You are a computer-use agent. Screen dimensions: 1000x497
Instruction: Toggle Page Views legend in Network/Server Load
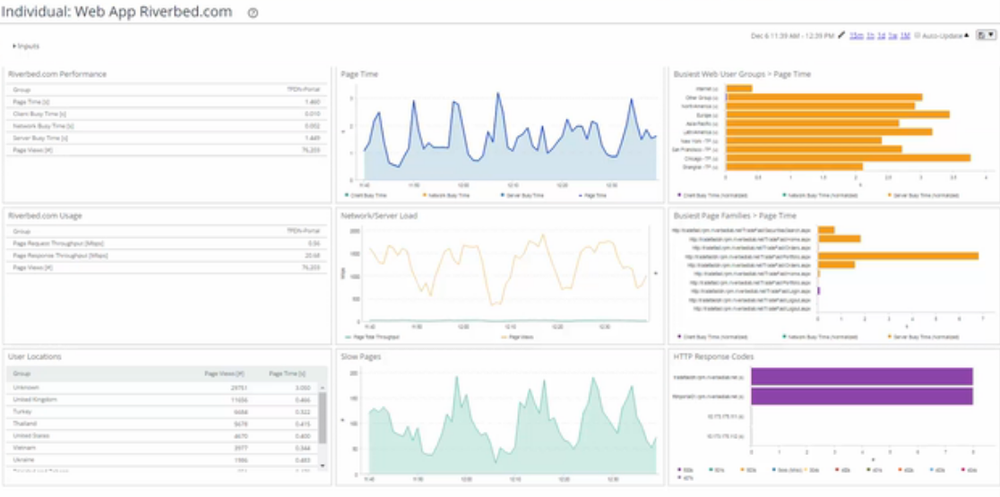[517, 336]
